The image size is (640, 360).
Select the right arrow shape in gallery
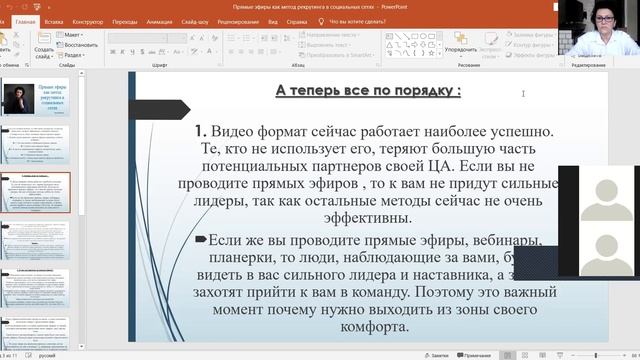pyautogui.click(x=415, y=44)
